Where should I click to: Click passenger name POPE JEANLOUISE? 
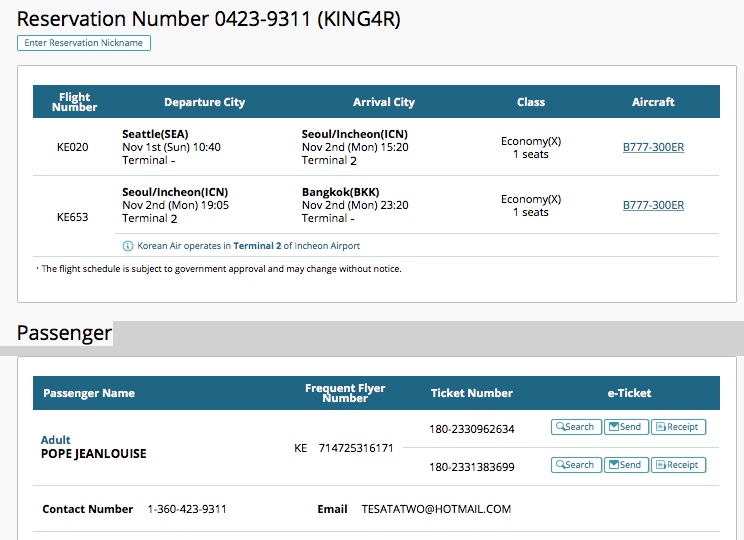click(93, 454)
